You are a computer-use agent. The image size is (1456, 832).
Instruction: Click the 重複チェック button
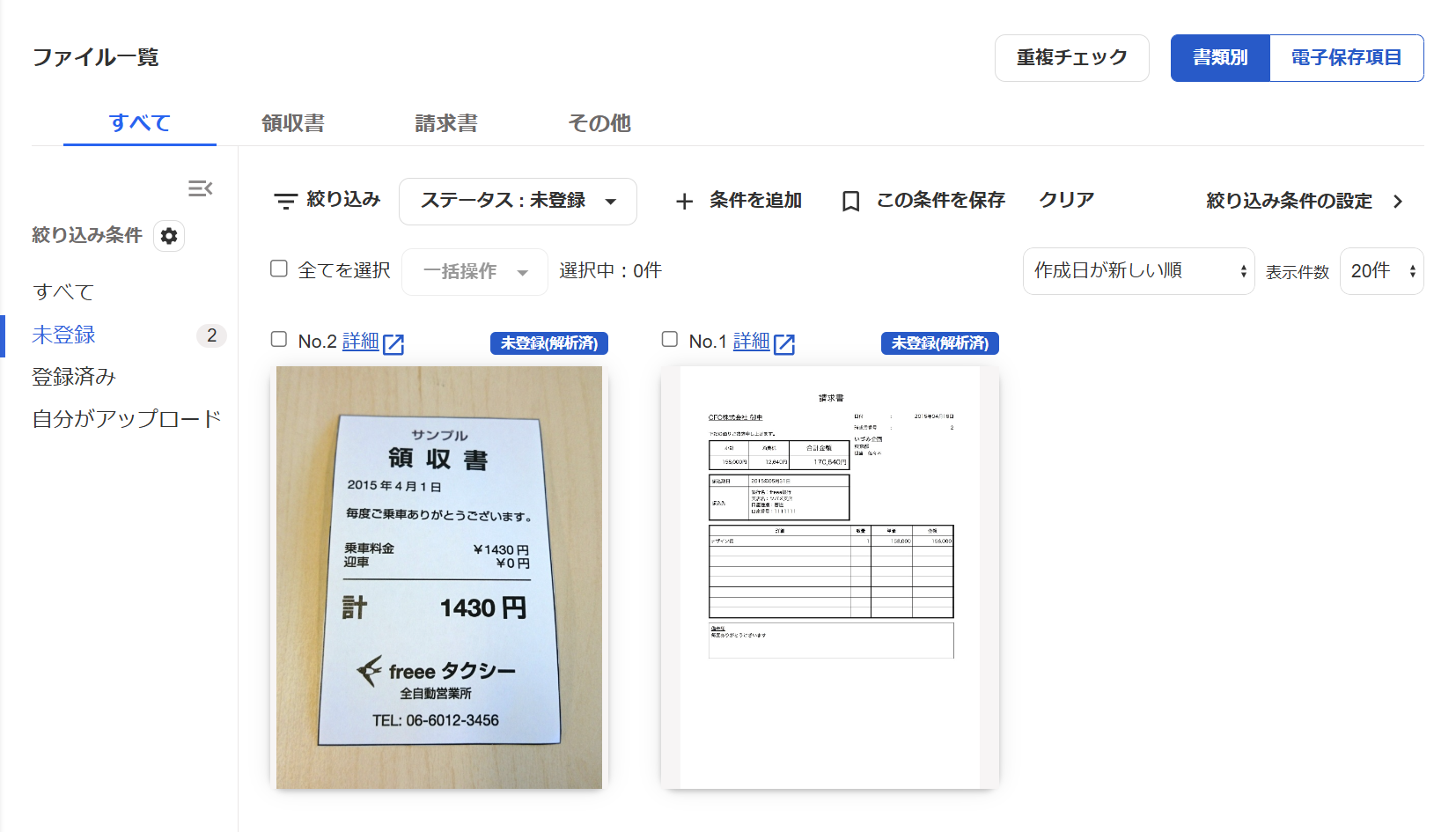tap(1072, 58)
